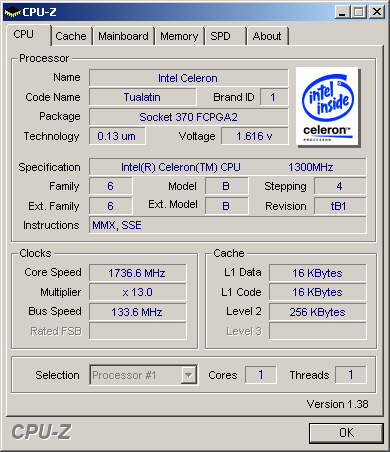Expand the Processor #1 selection dropdown arrow
Screen dimensions: 390x452
(189, 375)
